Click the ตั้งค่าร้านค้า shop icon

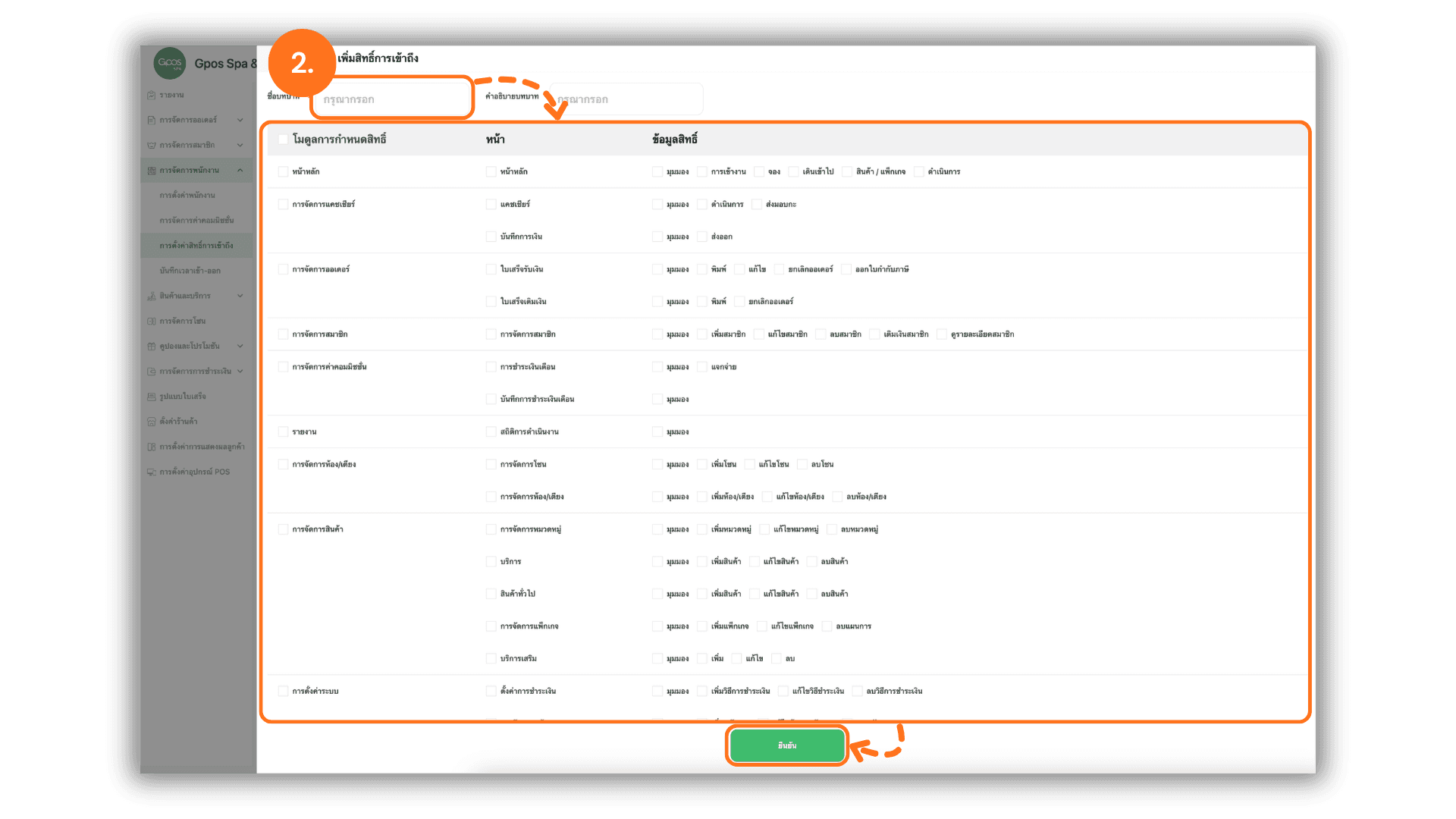click(152, 421)
